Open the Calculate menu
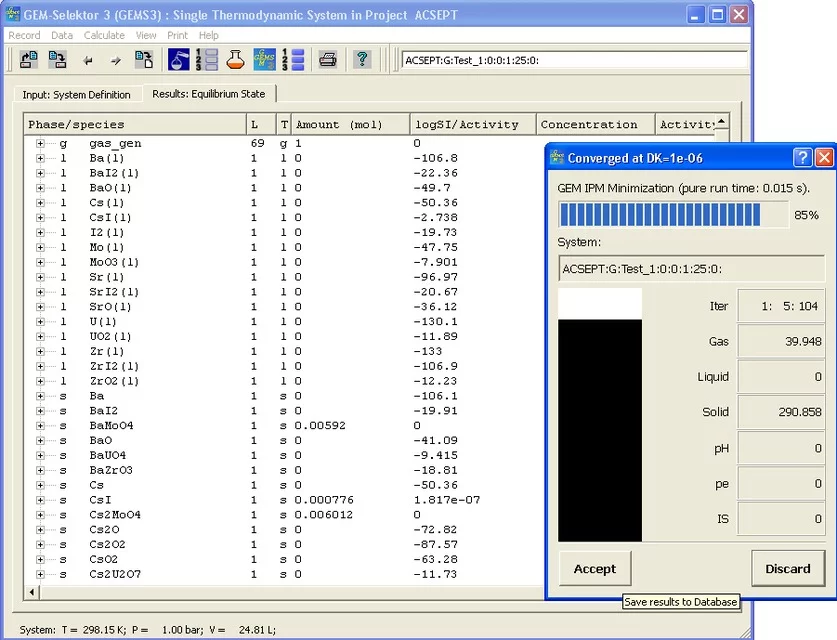Image resolution: width=837 pixels, height=640 pixels. click(104, 35)
